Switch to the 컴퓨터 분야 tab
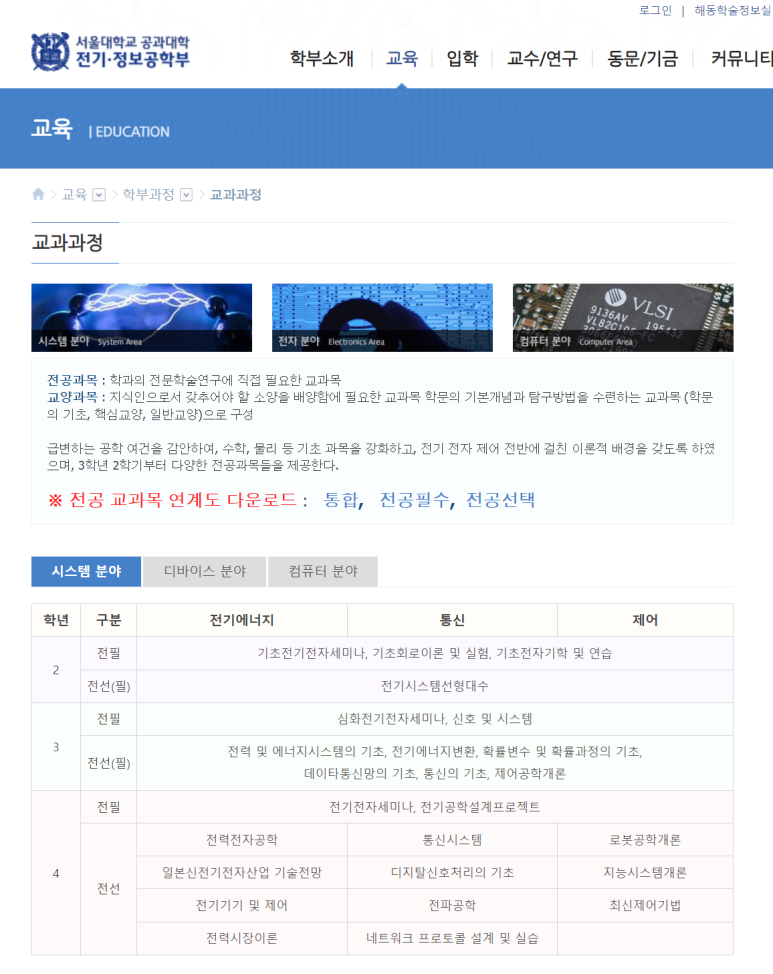The image size is (773, 974). (322, 571)
